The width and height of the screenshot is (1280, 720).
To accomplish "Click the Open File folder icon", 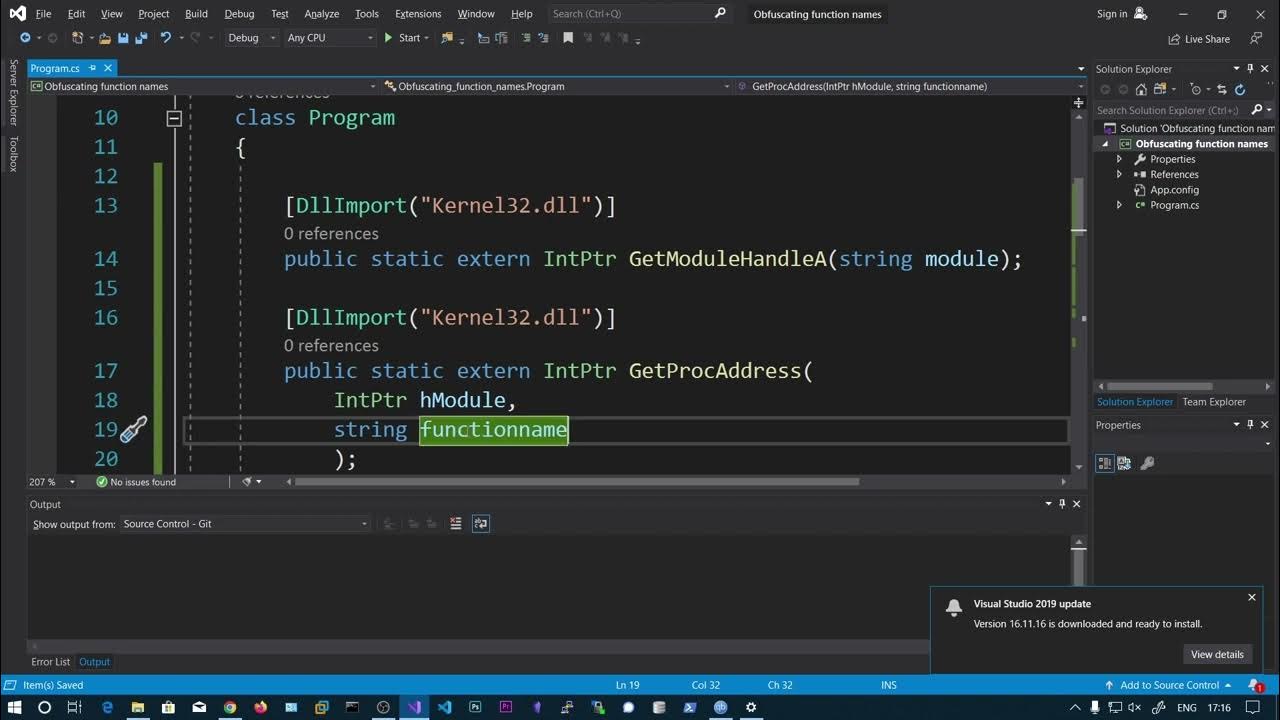I will 104,38.
